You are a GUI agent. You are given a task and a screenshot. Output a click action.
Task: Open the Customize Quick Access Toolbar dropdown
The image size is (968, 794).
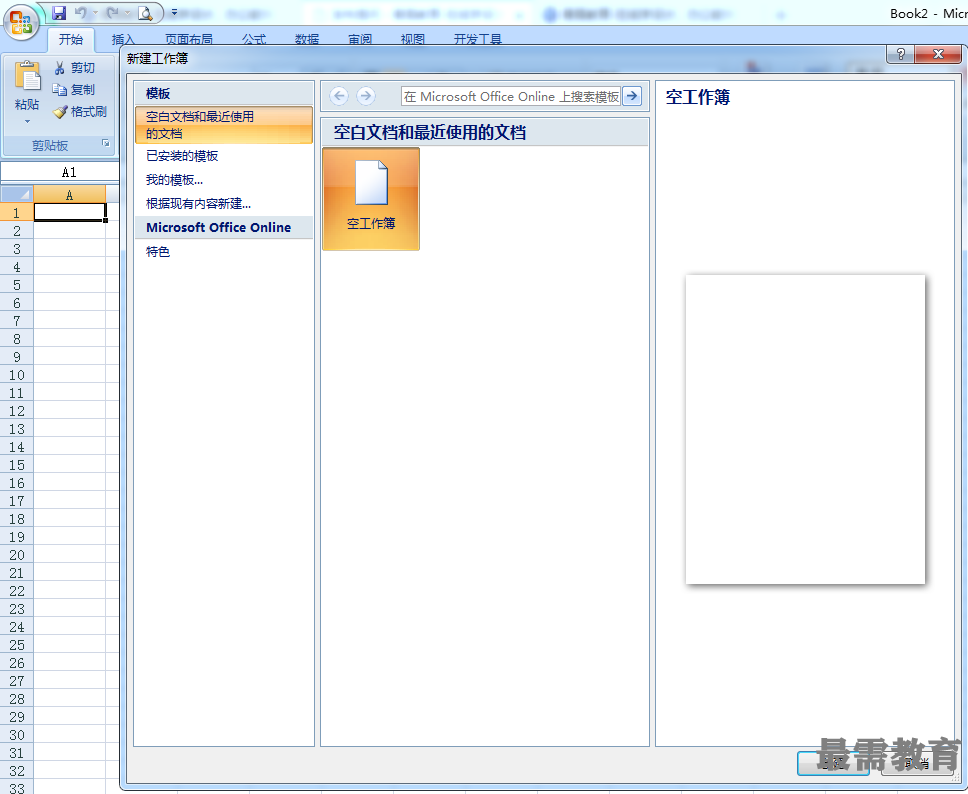point(174,12)
